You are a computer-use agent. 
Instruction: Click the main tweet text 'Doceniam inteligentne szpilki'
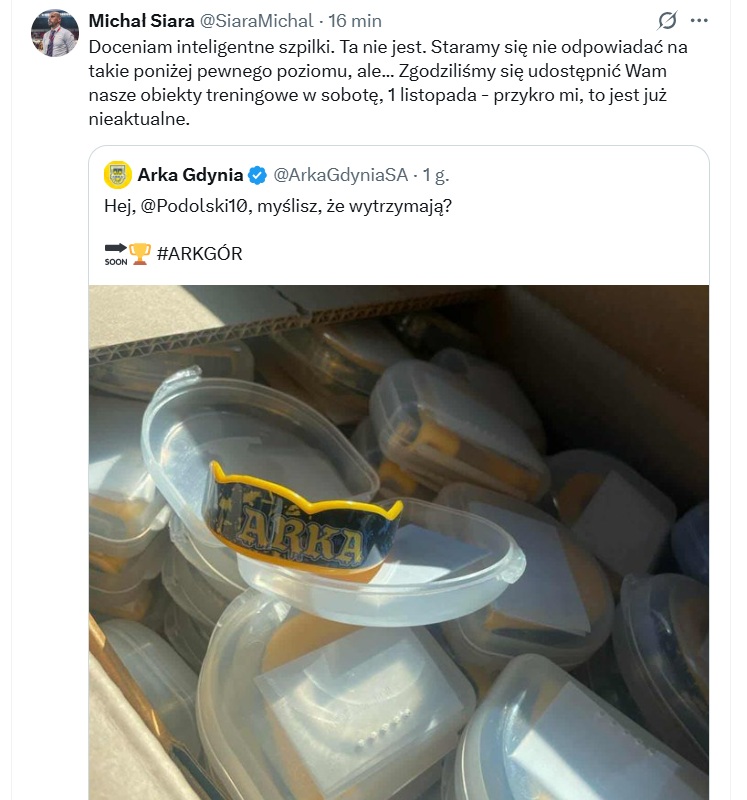(212, 47)
